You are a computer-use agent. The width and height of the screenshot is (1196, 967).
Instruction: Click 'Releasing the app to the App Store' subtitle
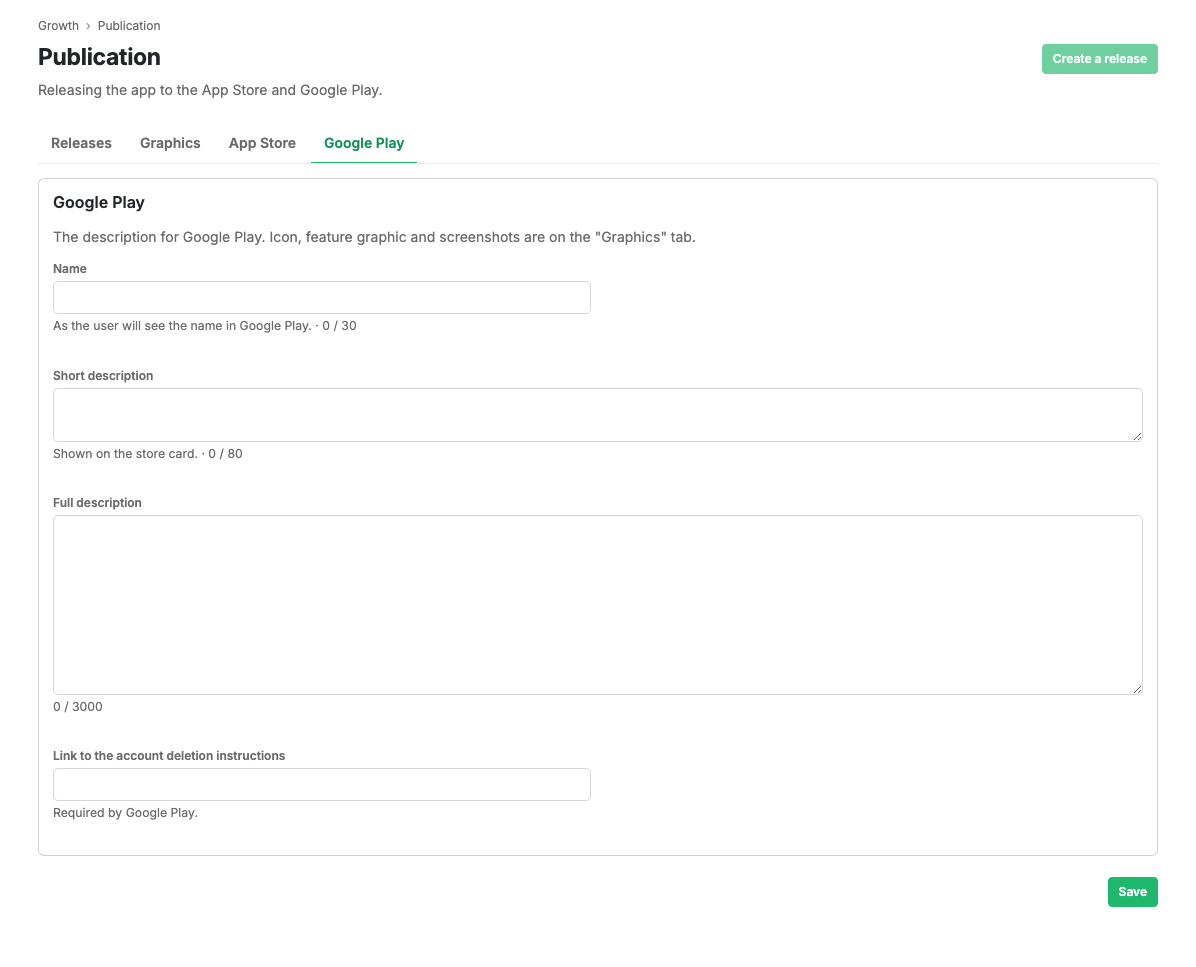[x=210, y=90]
